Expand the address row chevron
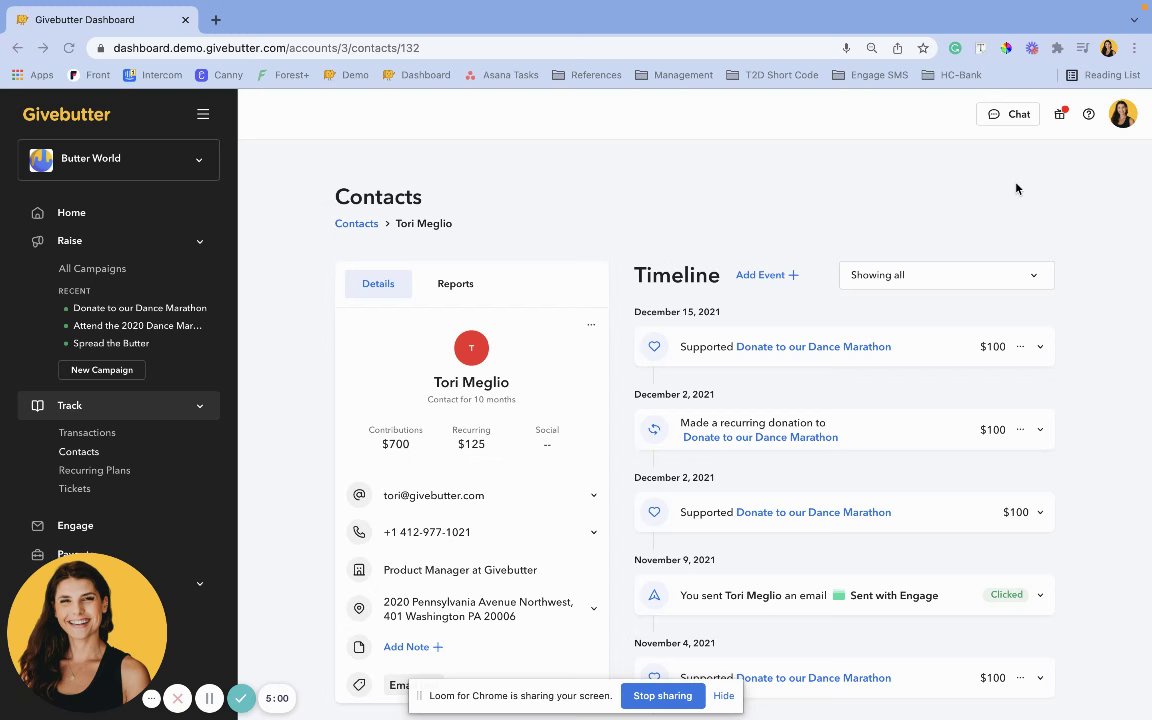Screen dimensions: 1152x720 click(594, 609)
